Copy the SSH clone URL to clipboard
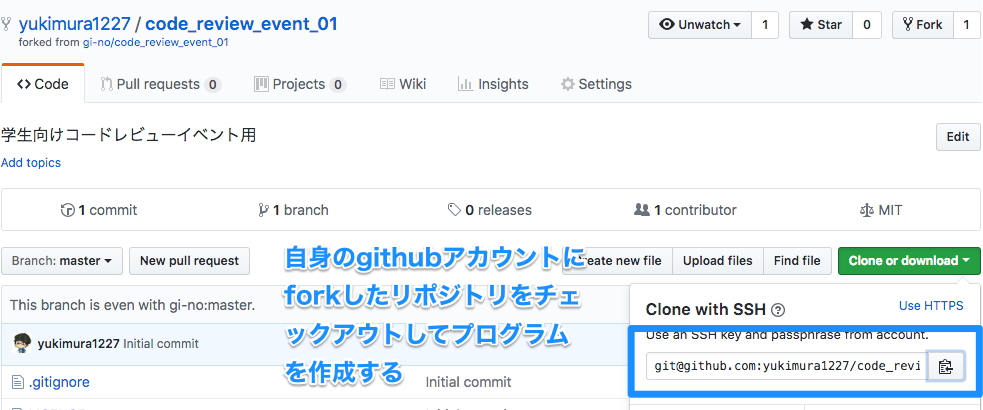983x410 pixels. click(946, 366)
